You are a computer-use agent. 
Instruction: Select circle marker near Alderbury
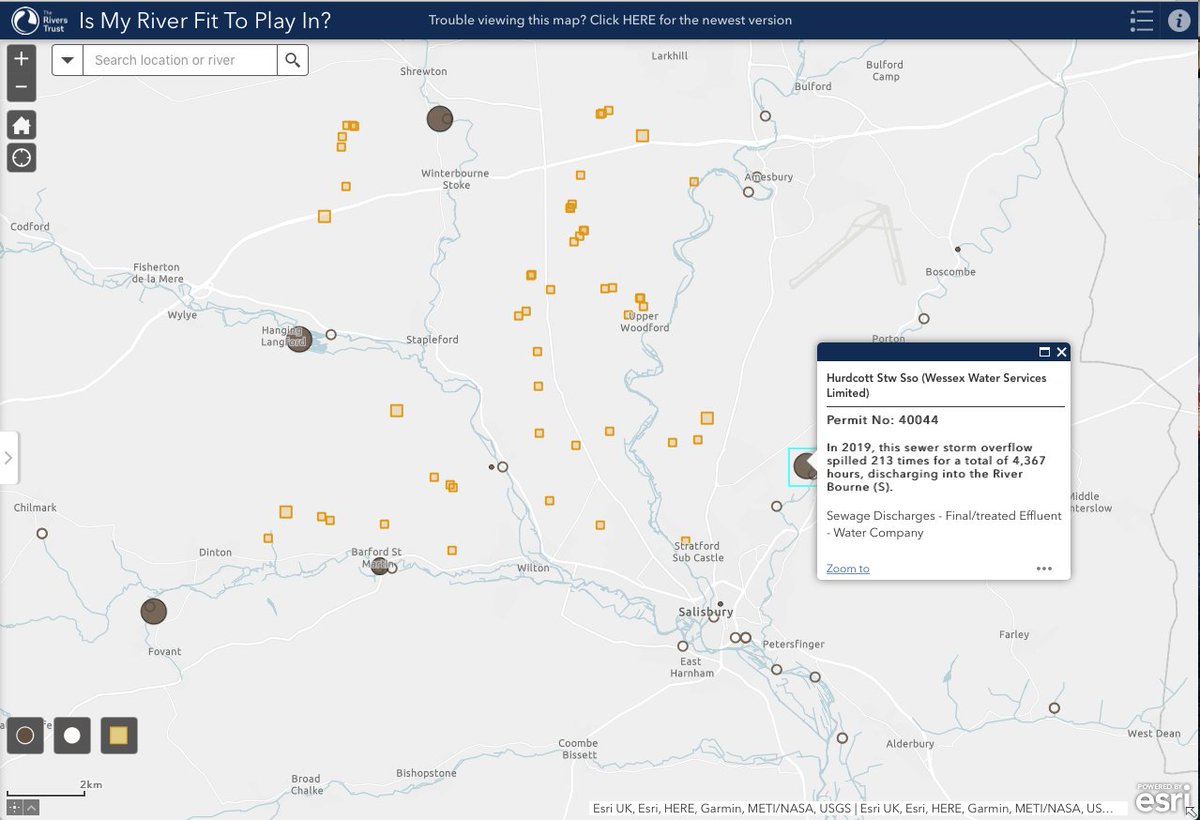[842, 738]
